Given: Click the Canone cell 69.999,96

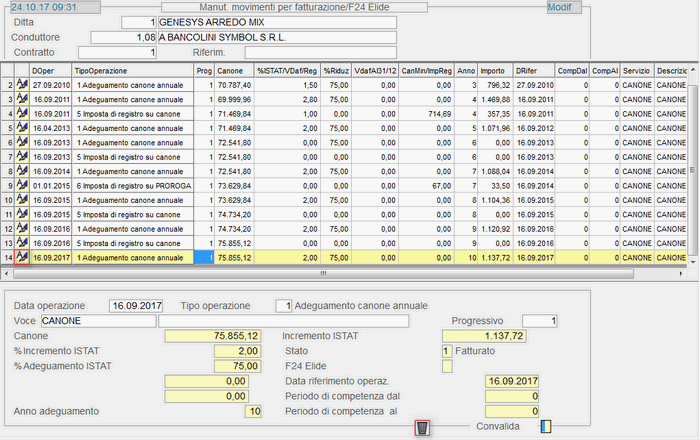Looking at the screenshot, I should 234,100.
